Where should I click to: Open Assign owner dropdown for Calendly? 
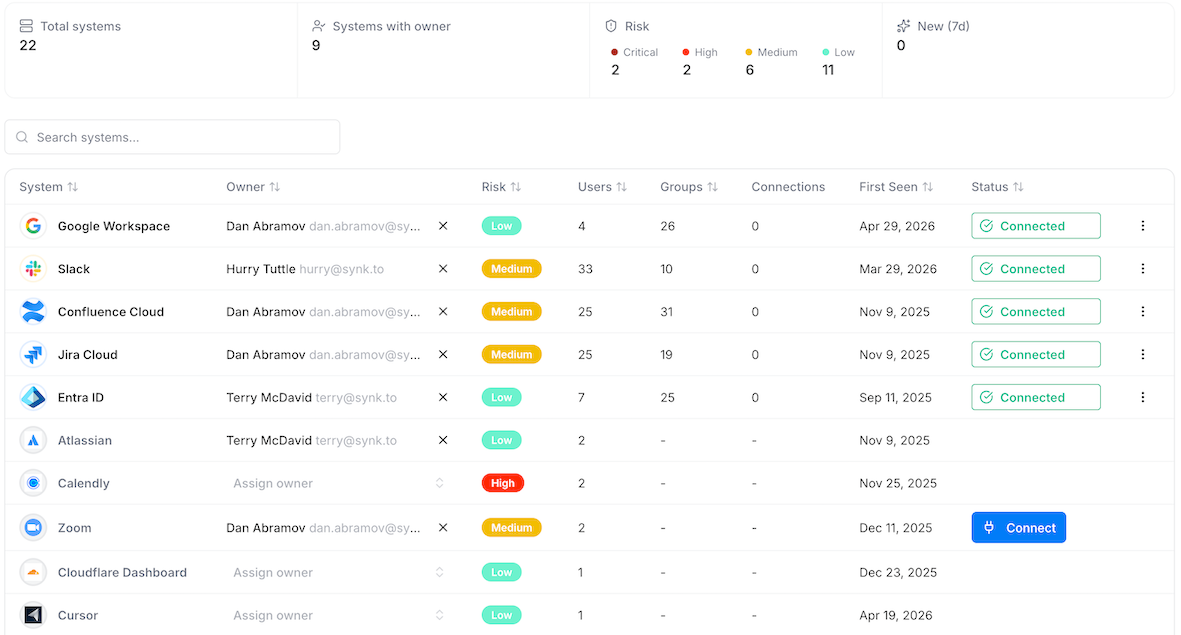[x=337, y=484]
